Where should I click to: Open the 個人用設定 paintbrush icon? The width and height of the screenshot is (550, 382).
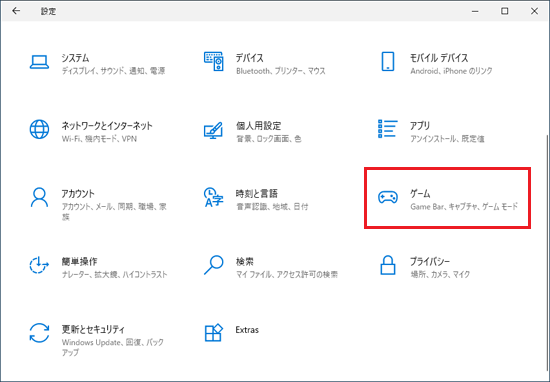[213, 130]
